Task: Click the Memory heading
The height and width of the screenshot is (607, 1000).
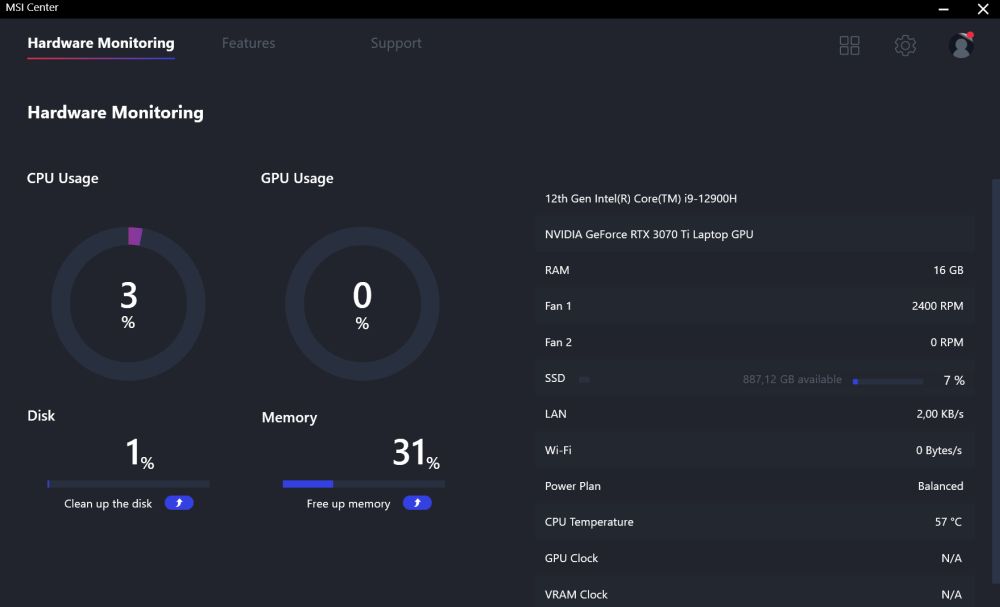Action: [x=289, y=418]
